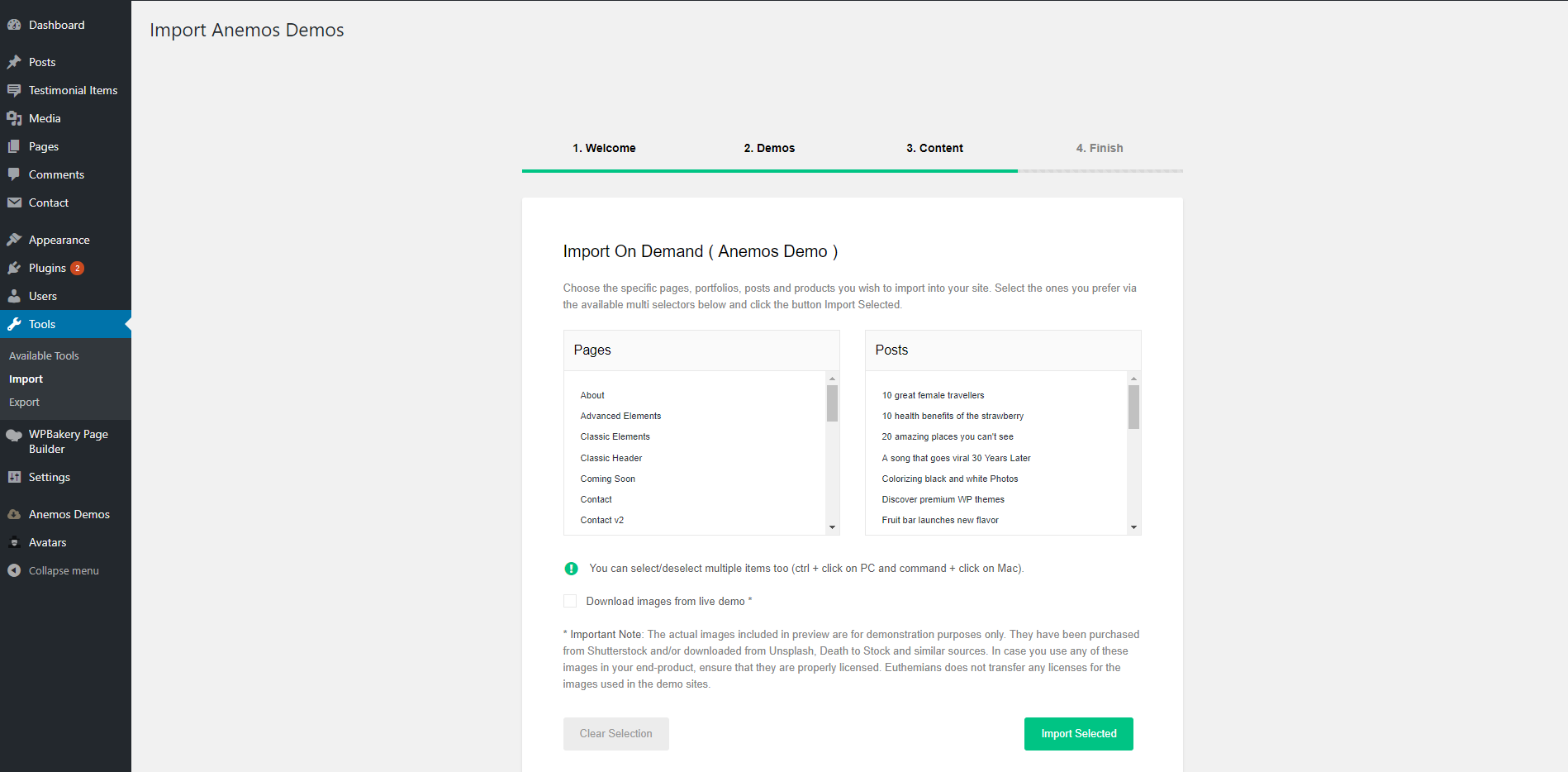Click Pages list scroll down arrow
Screen dimensions: 1568x772
pos(832,527)
